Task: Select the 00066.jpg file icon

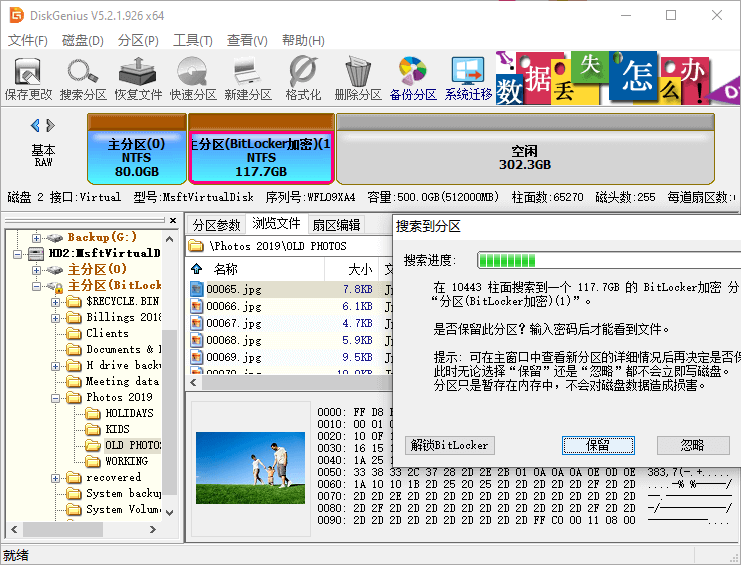Action: pos(197,306)
